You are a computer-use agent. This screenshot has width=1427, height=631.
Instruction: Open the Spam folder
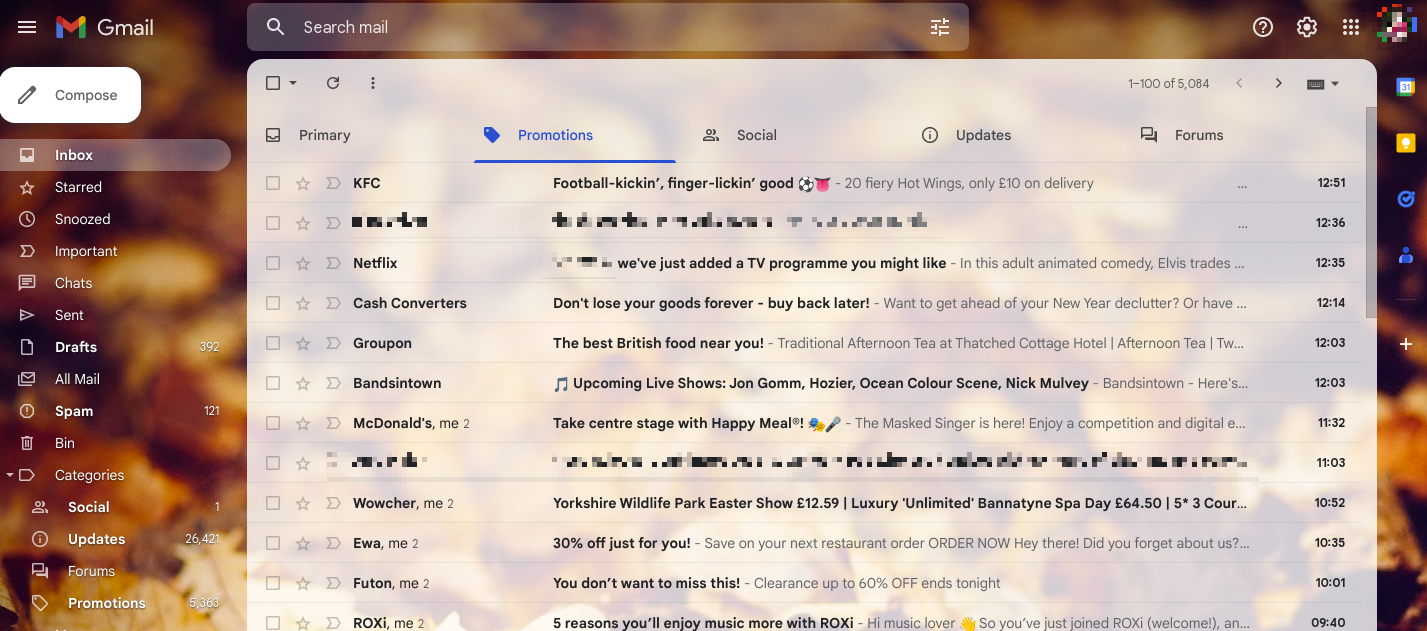coord(115,411)
